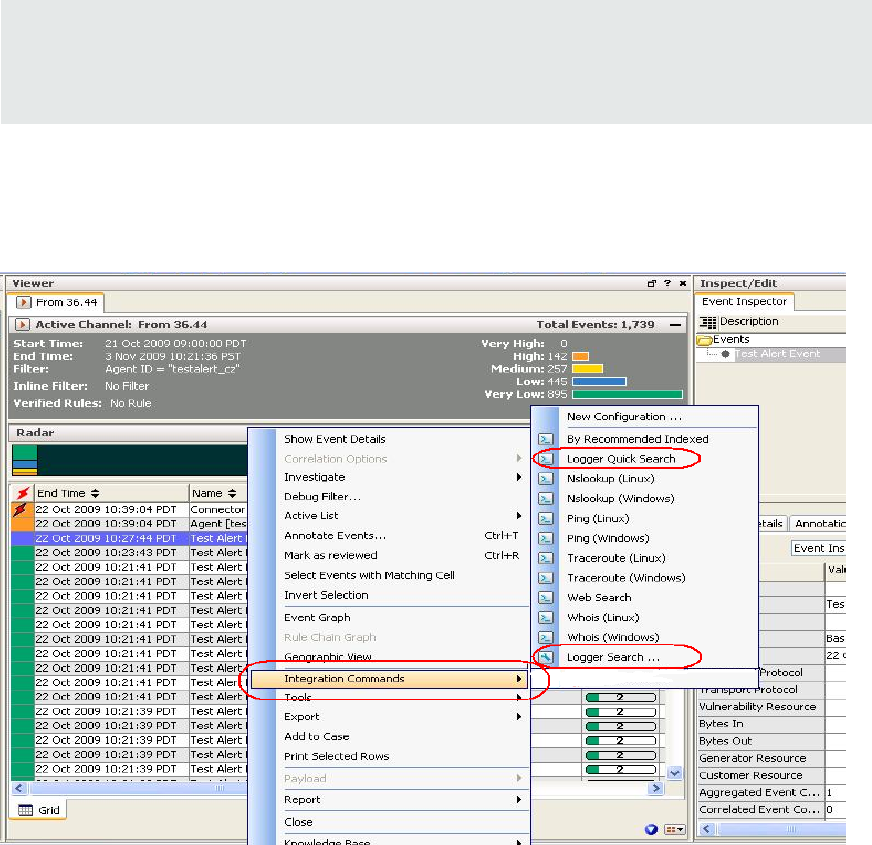
Task: Expand the Tools submenu arrow
Action: coord(518,698)
